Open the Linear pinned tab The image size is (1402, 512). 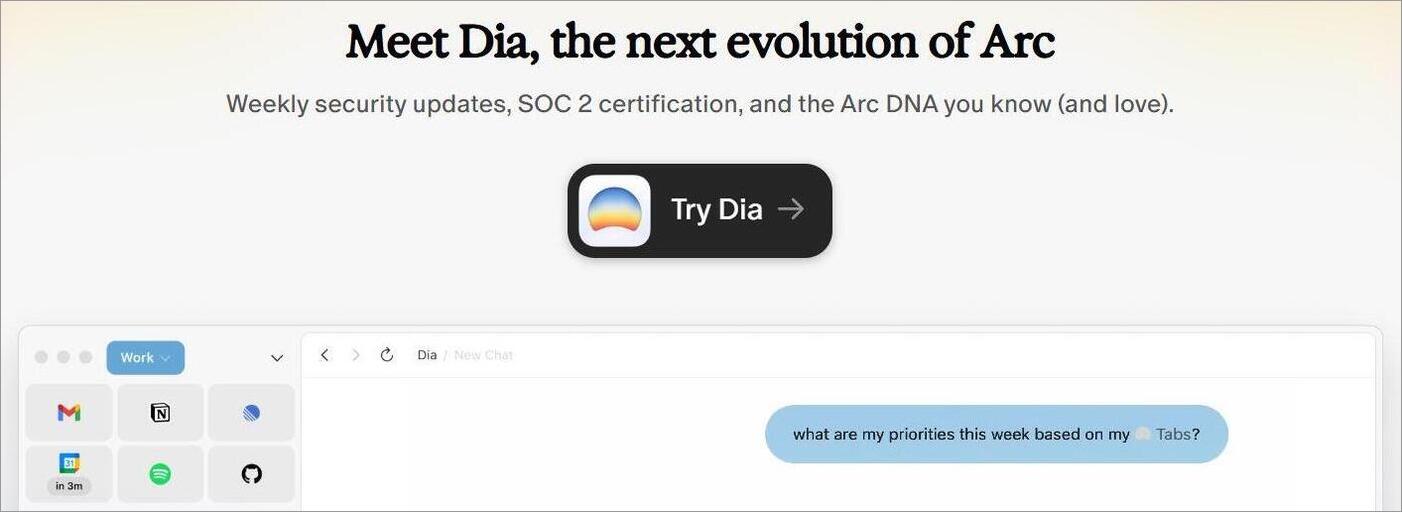coord(251,412)
